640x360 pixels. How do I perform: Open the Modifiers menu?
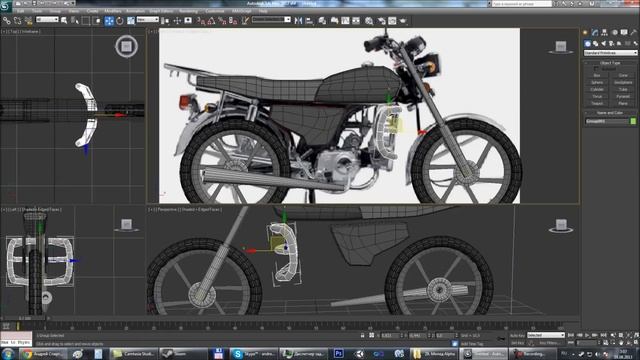113,11
